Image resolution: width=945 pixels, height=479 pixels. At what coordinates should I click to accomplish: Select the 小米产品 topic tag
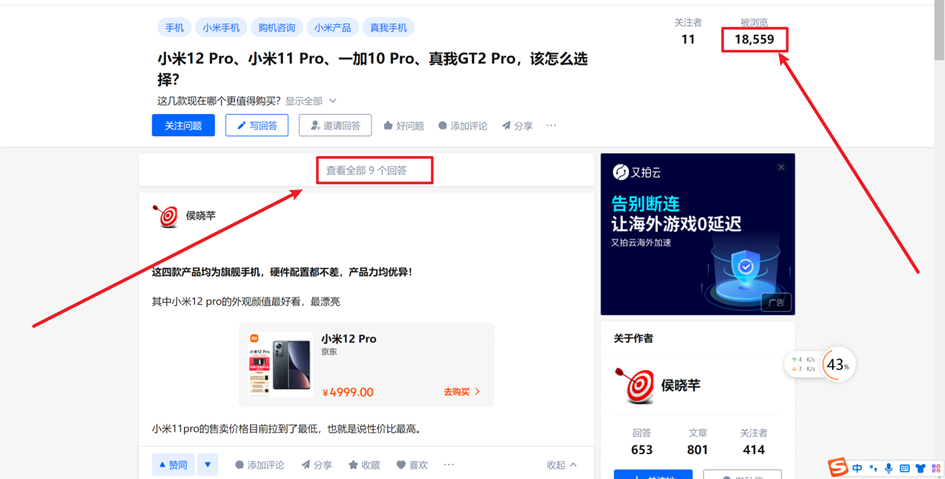[333, 28]
